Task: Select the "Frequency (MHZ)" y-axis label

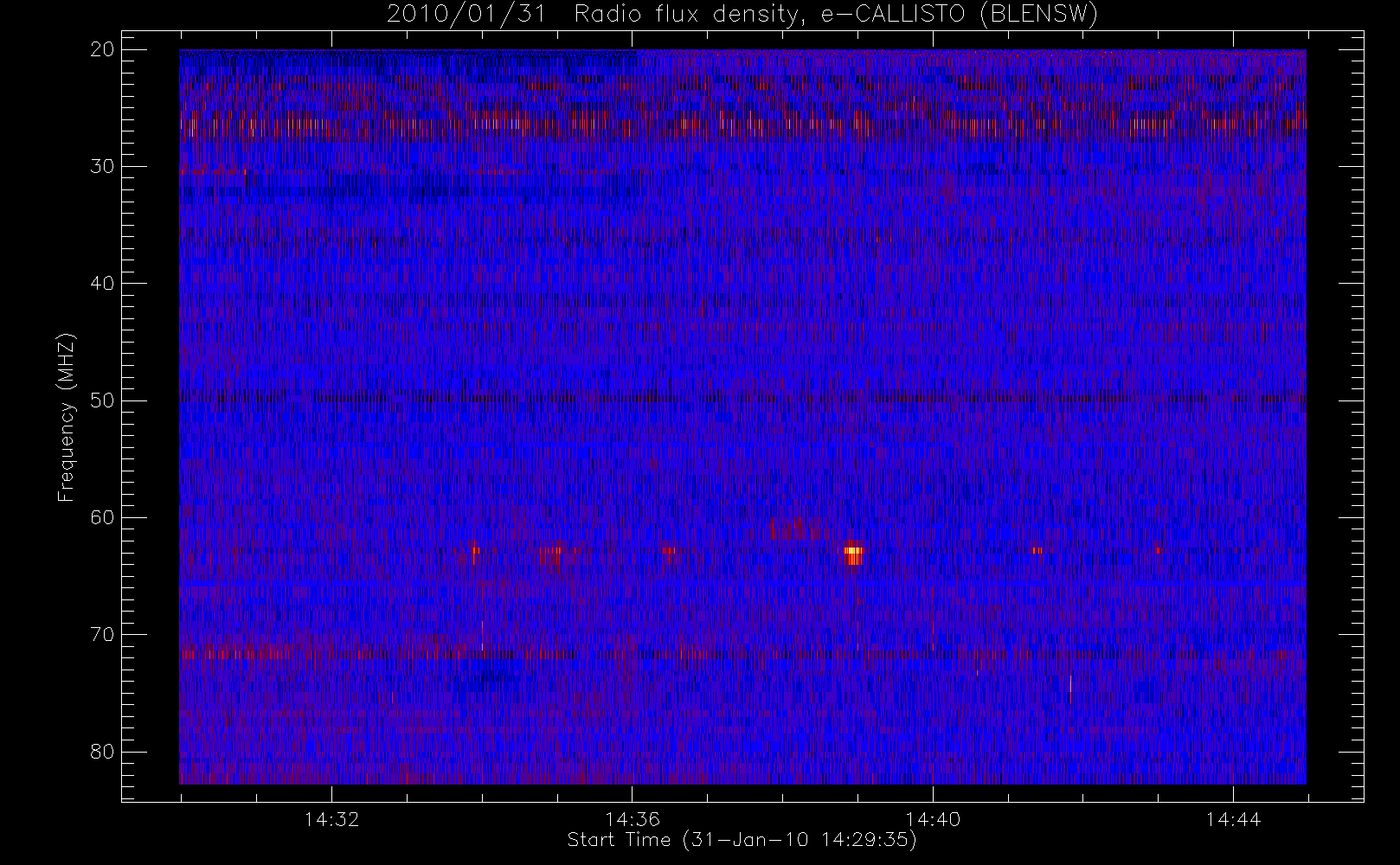Action: [x=67, y=417]
